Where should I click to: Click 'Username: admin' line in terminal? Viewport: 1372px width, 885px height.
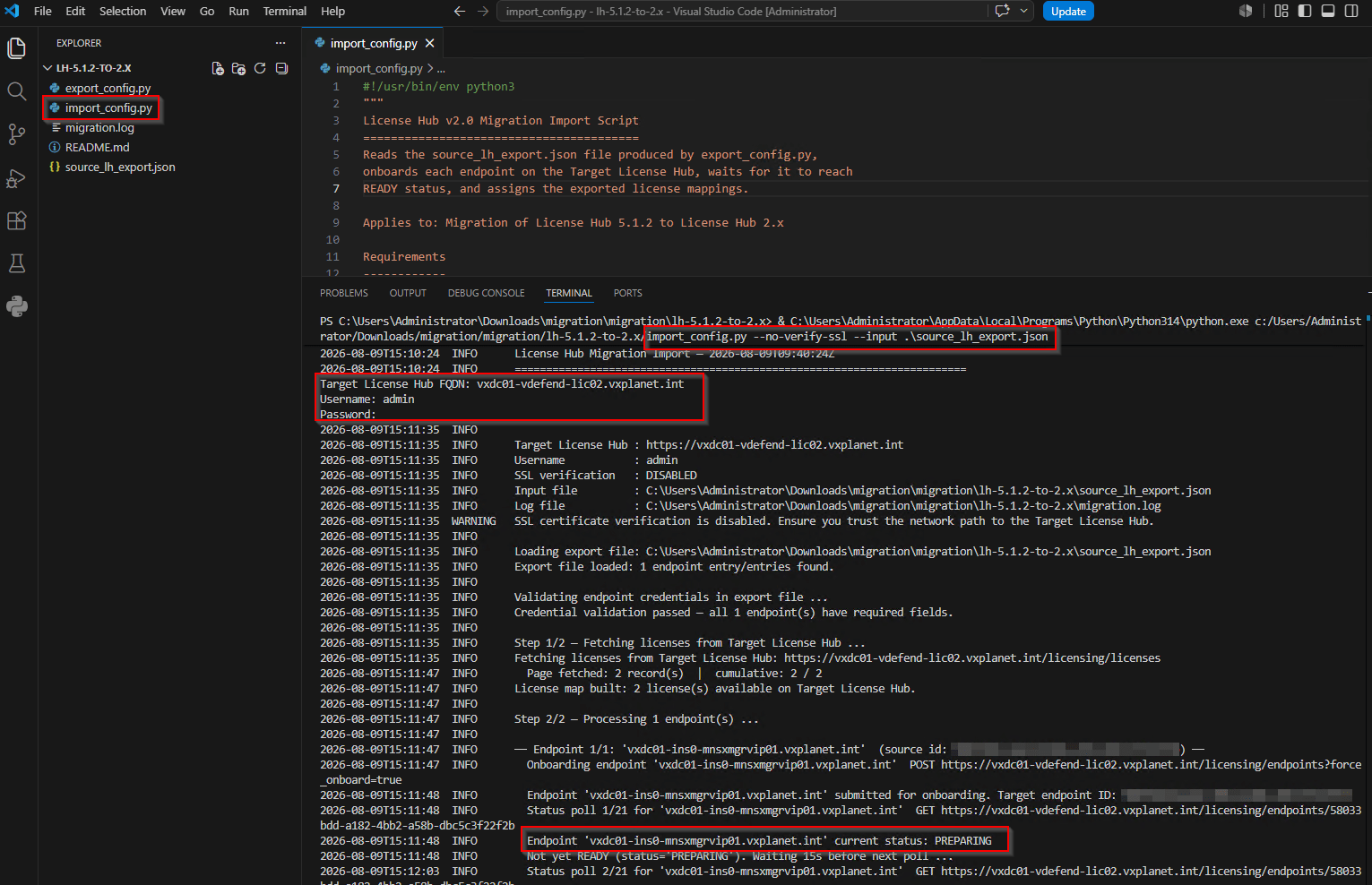click(367, 400)
